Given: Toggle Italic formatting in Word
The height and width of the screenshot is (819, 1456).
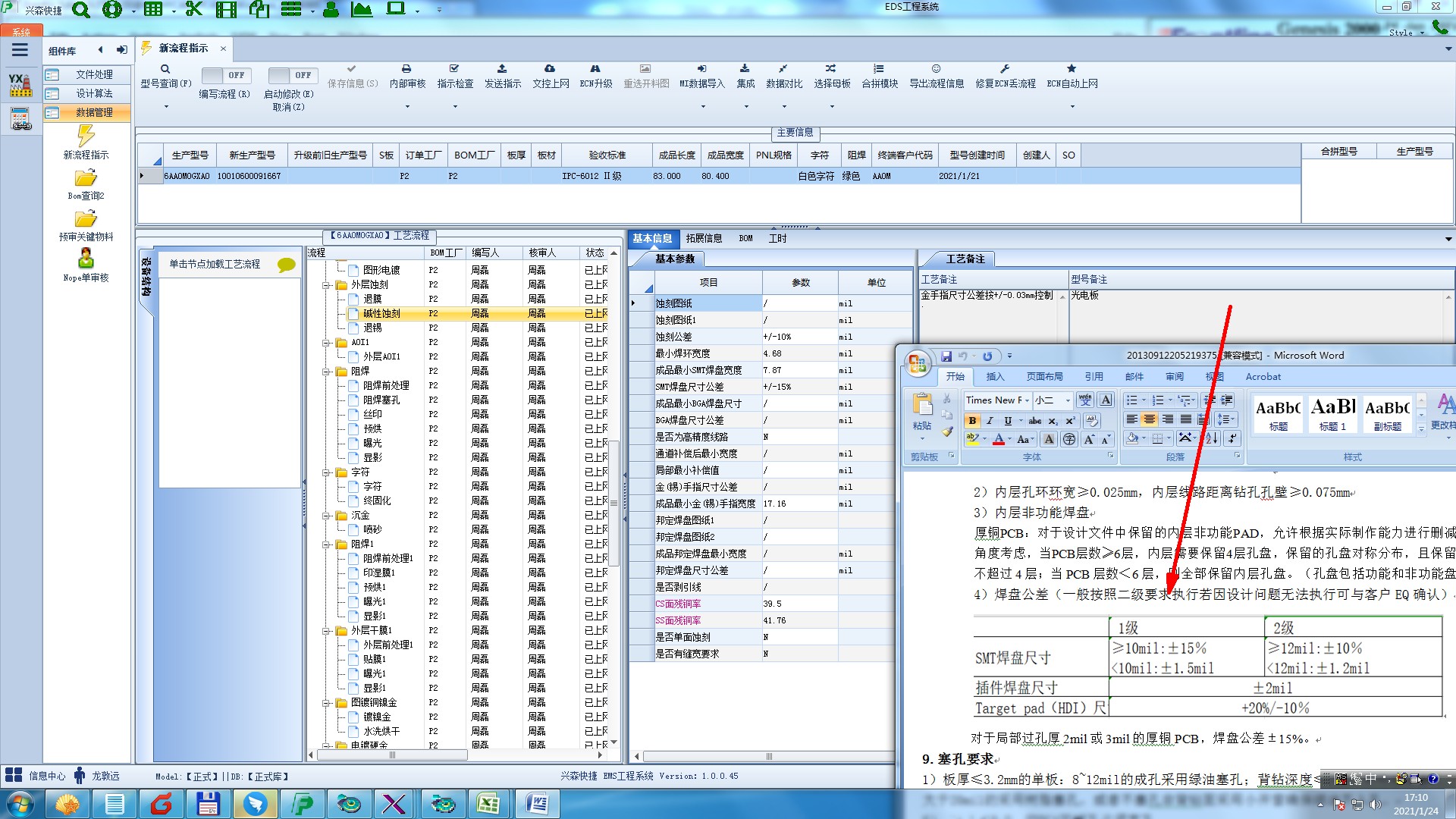Looking at the screenshot, I should (x=990, y=420).
